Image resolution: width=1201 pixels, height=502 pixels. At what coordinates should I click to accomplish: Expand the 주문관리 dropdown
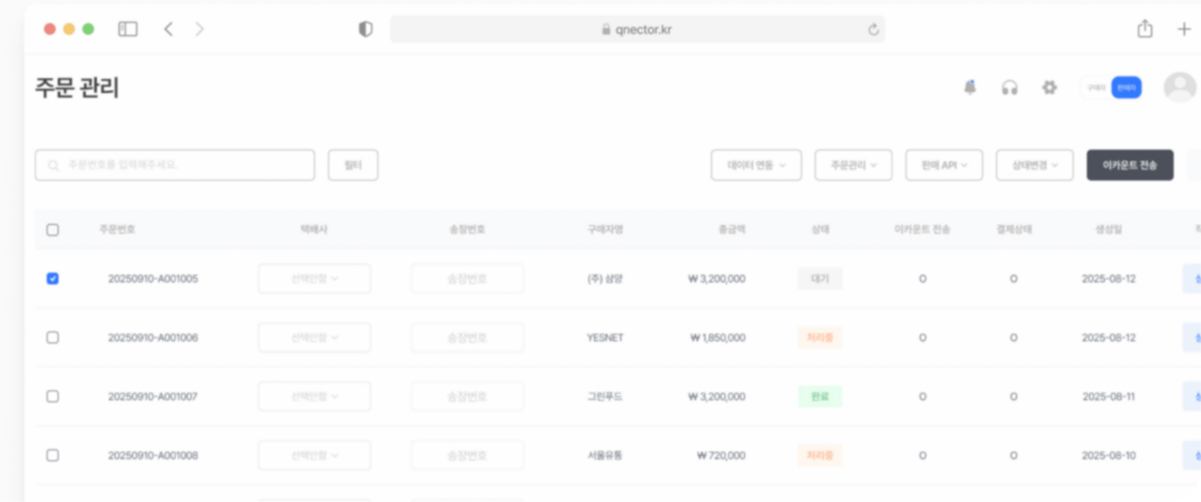(853, 165)
